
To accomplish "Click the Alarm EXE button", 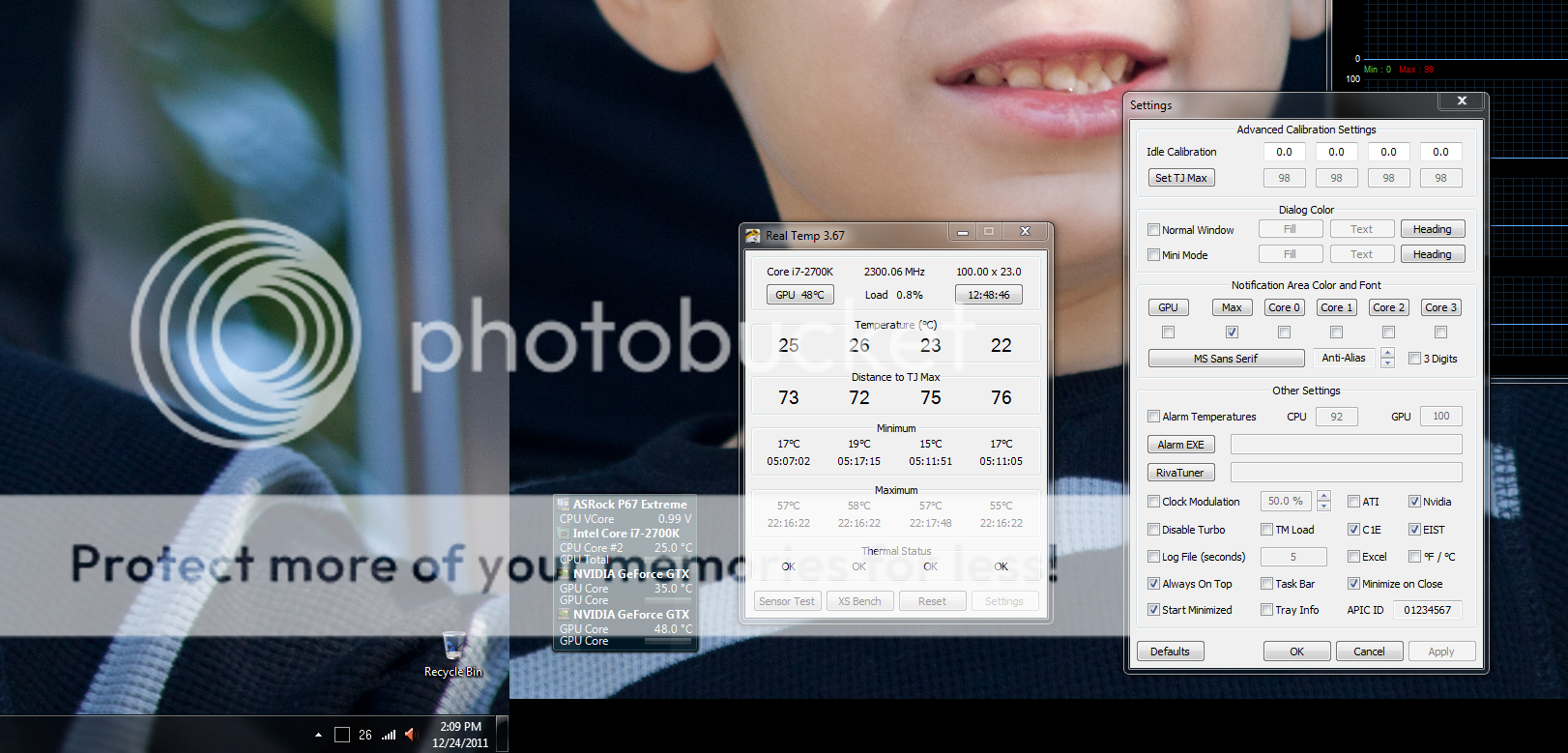I will [1181, 445].
